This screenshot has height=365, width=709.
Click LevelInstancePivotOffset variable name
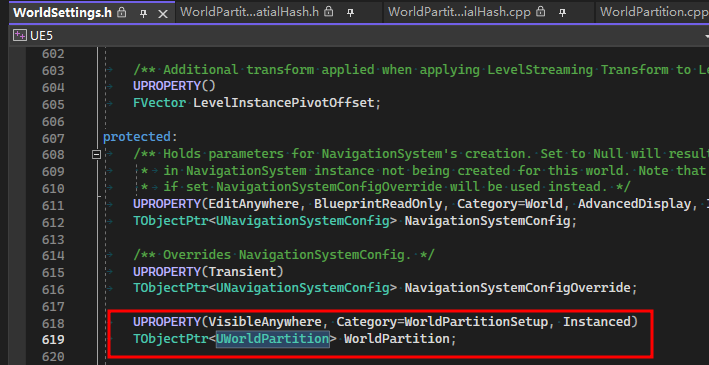point(284,103)
